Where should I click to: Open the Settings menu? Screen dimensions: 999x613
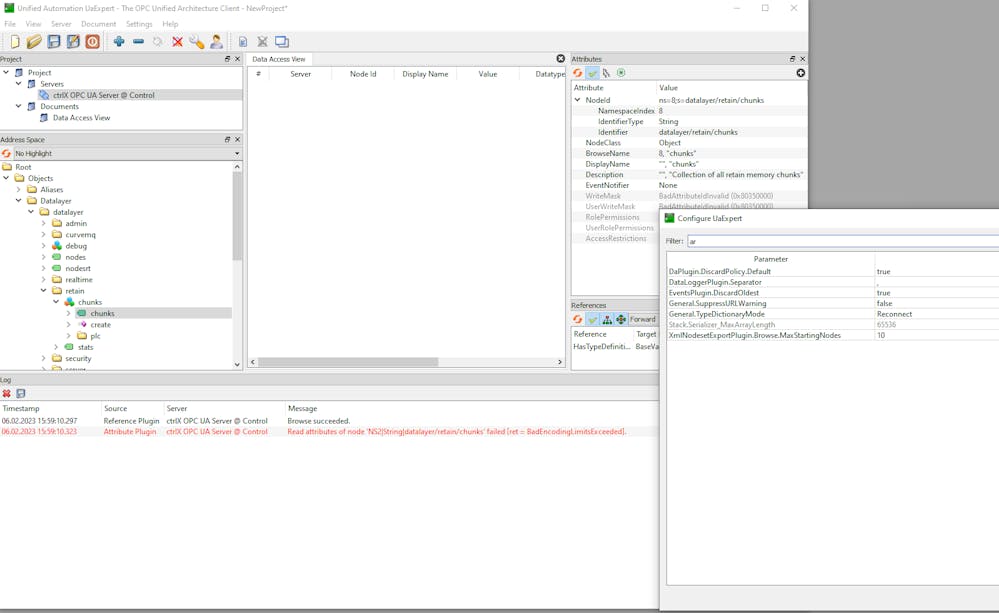point(139,24)
